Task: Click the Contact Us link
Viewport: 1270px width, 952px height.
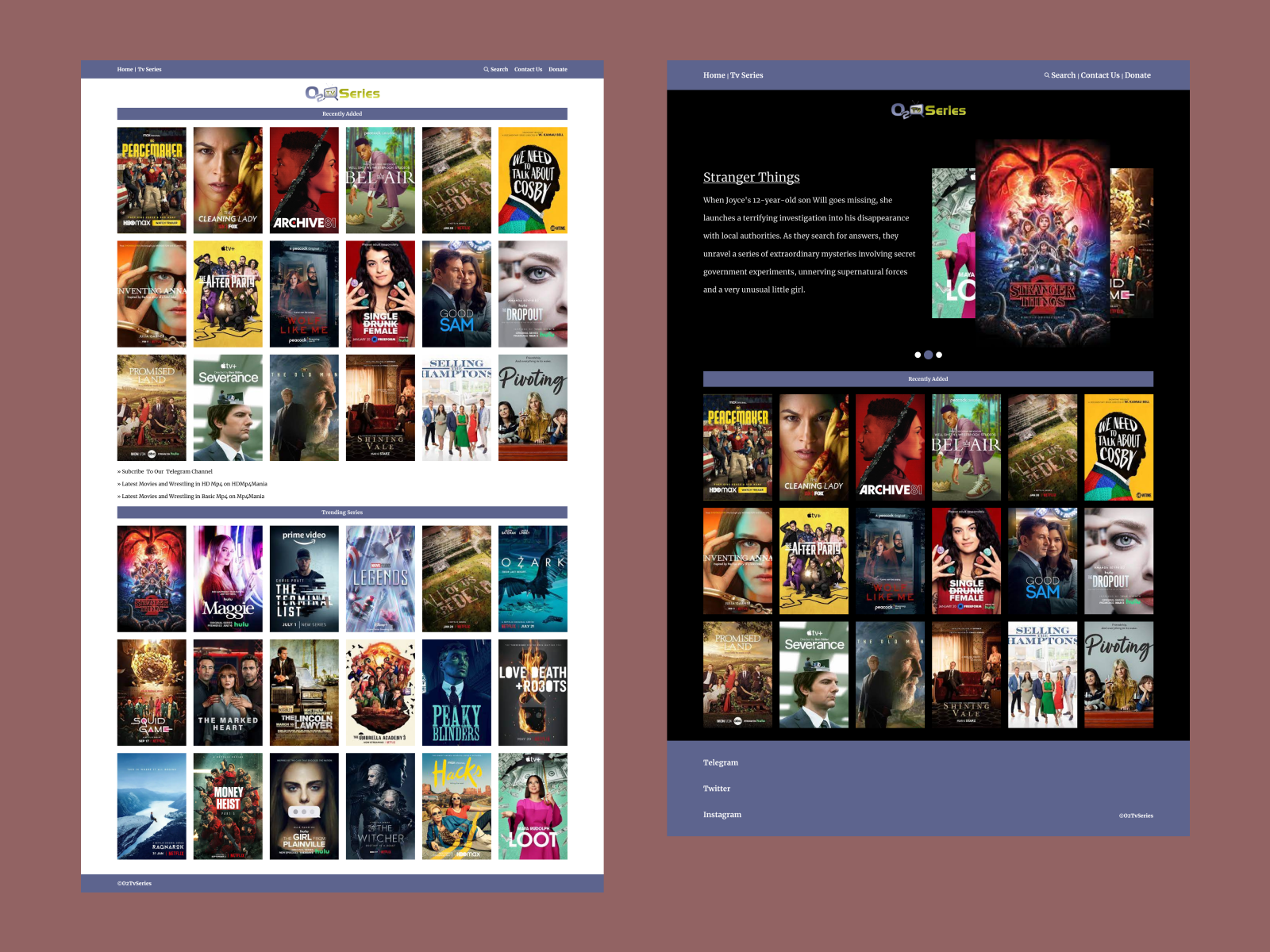Action: coord(529,69)
